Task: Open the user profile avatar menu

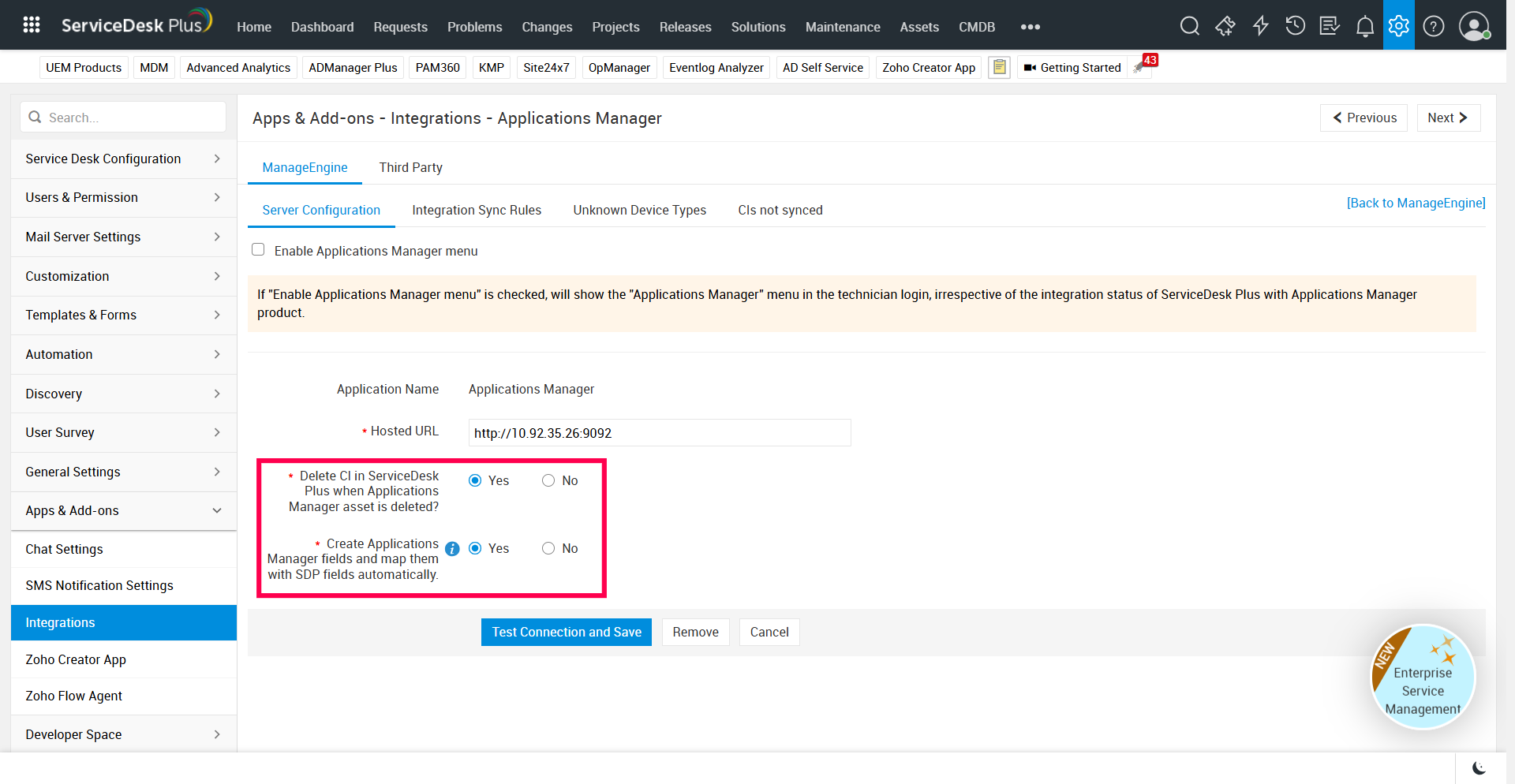Action: click(1474, 26)
